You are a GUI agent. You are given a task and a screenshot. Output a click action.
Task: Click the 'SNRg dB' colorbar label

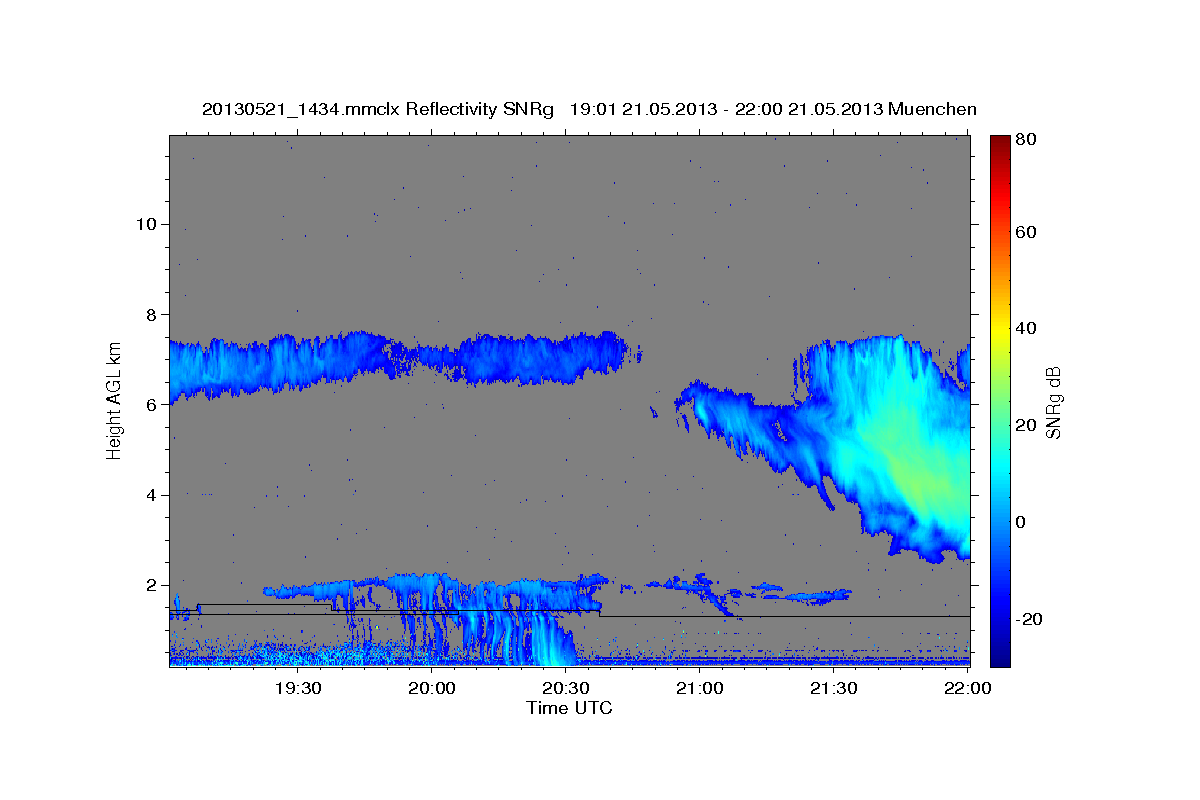pyautogui.click(x=1053, y=401)
